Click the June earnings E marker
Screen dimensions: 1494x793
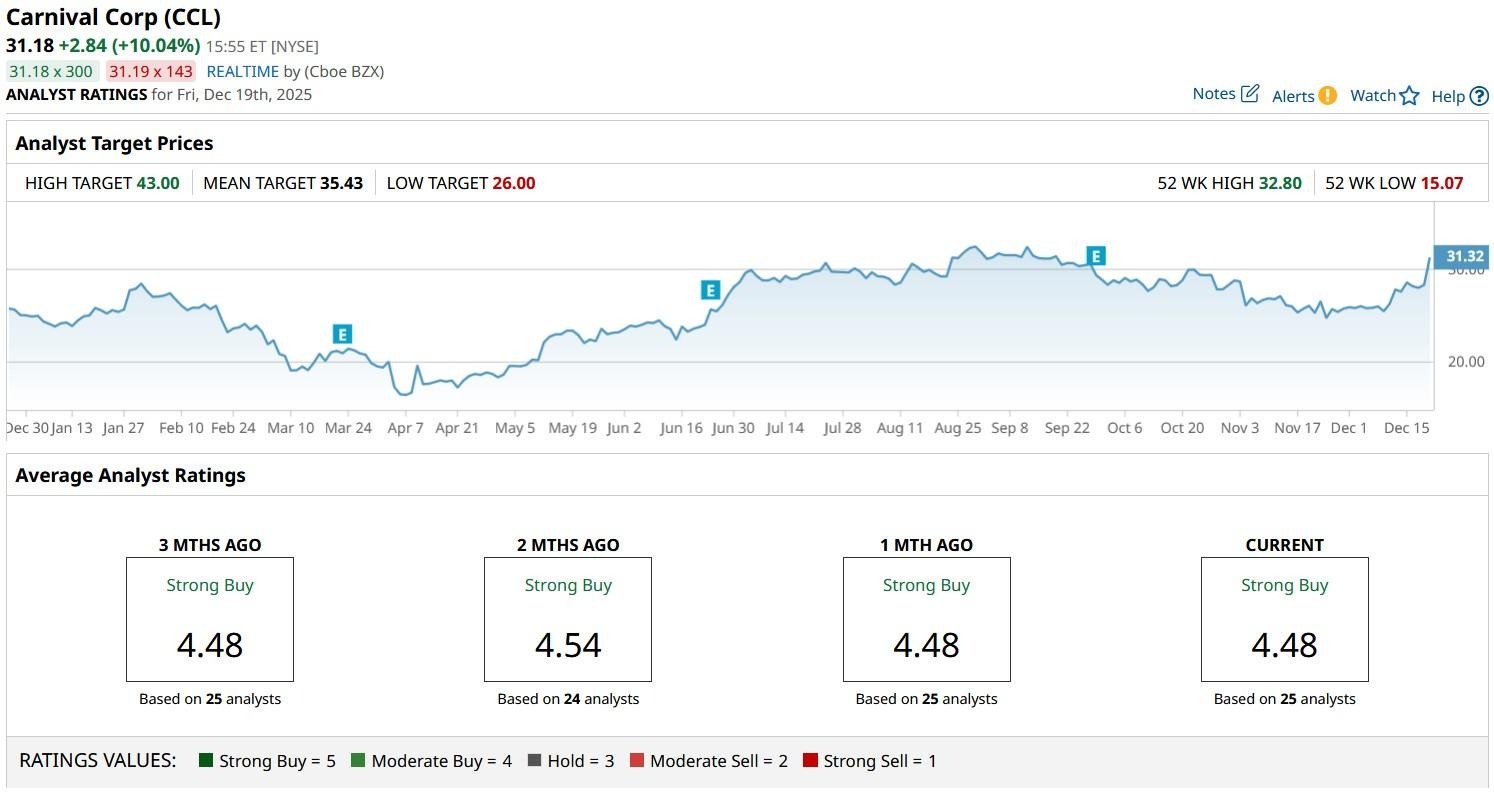(x=710, y=290)
